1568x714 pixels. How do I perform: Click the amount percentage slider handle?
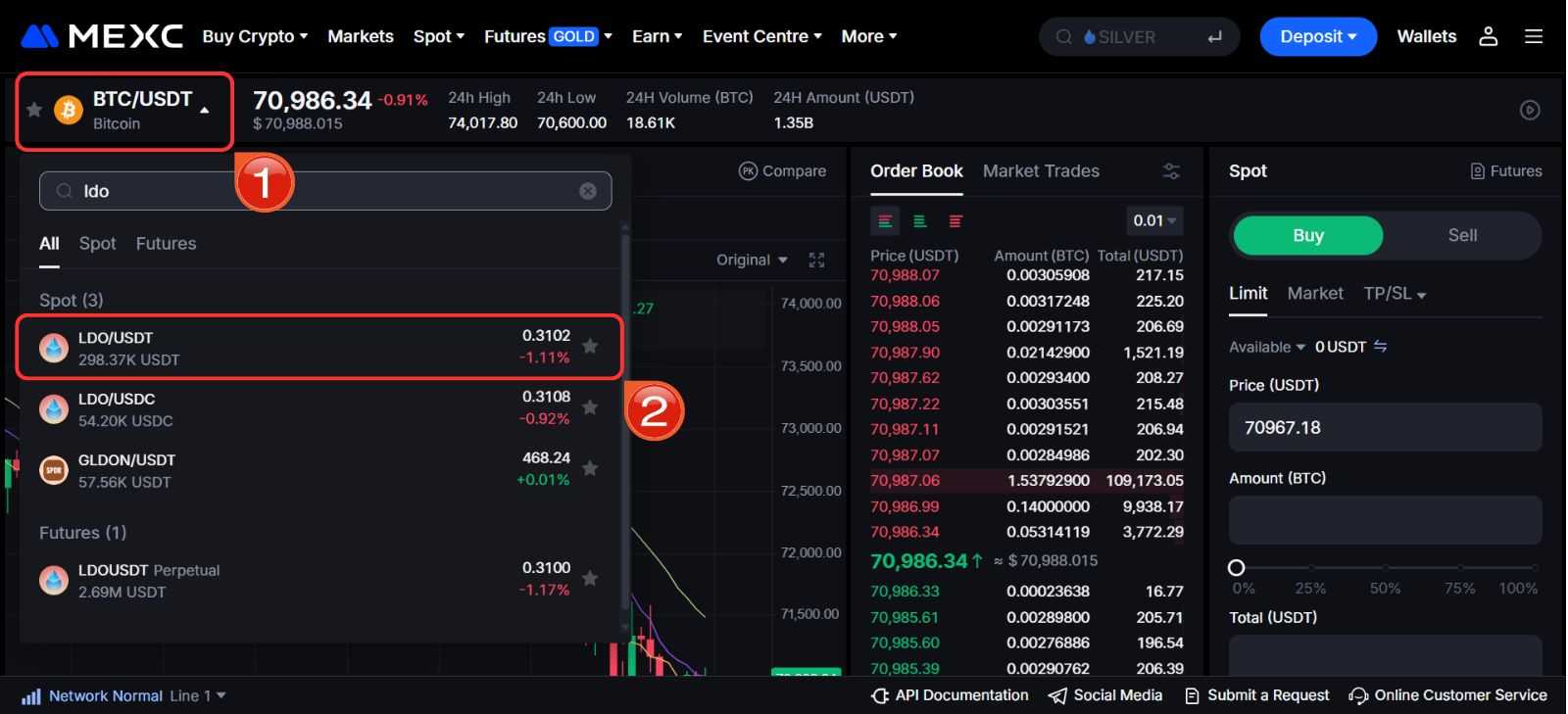[1237, 567]
